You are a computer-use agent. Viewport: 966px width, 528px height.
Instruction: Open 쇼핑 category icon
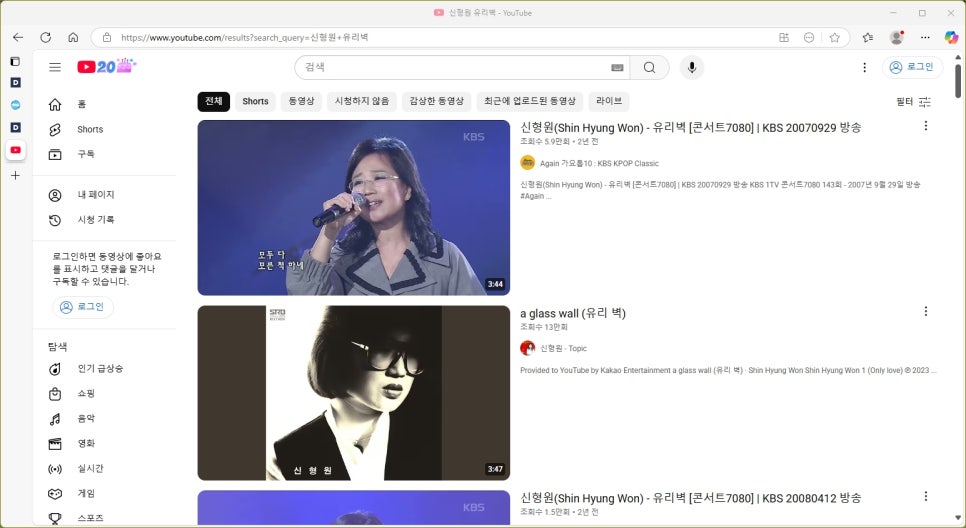(x=55, y=394)
